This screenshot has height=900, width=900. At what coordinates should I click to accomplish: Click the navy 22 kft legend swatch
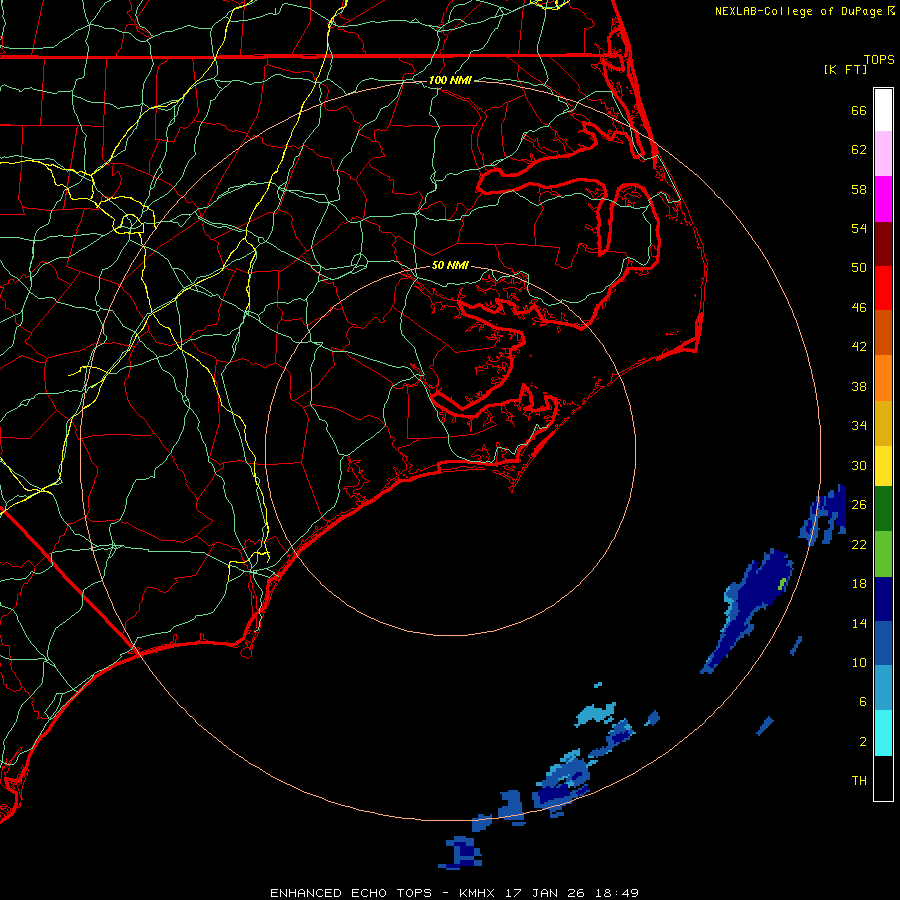(x=883, y=599)
